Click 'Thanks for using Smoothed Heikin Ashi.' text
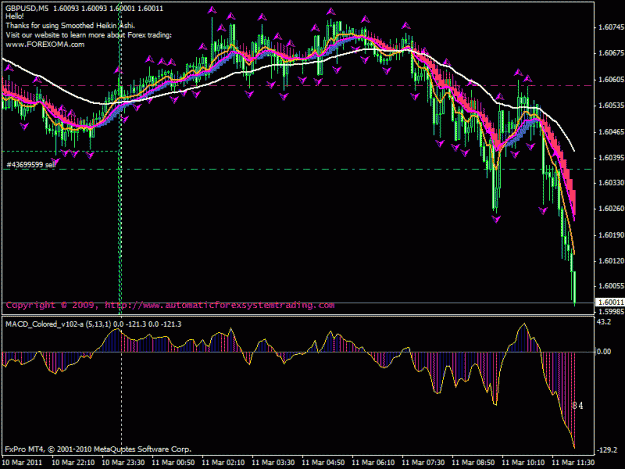Screen dimensions: 625x469 tap(70, 26)
